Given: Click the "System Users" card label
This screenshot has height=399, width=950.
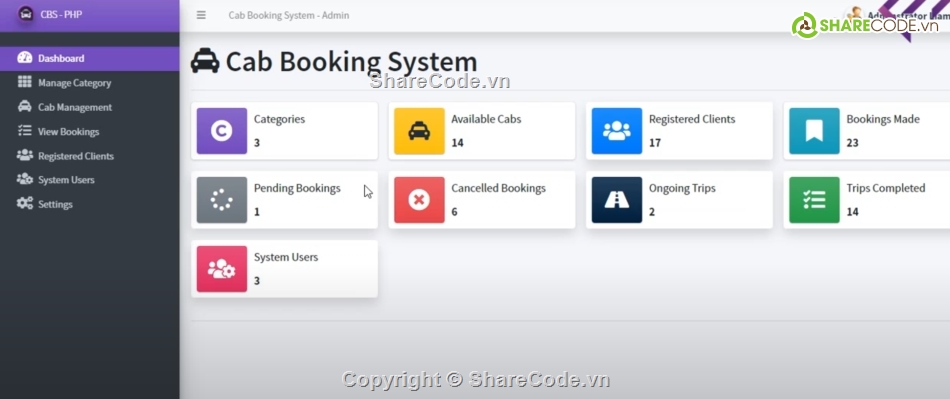Looking at the screenshot, I should (286, 257).
